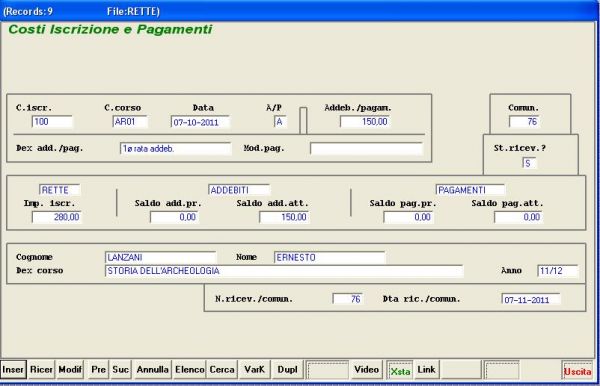Screen dimensions: 600x386
Task: Click the Costi Iscrizione e Pagamenti heading
Action: pos(110,29)
